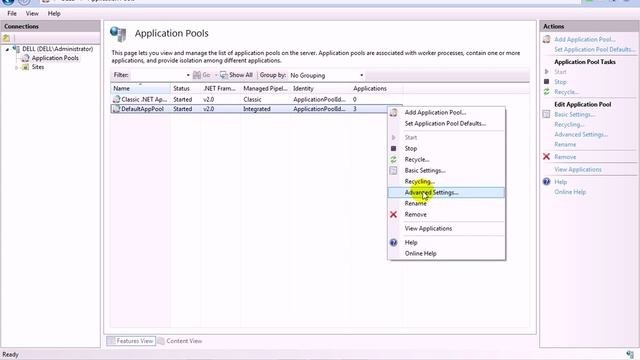
Task: Click Add Application Pool link in Actions
Action: pos(584,39)
